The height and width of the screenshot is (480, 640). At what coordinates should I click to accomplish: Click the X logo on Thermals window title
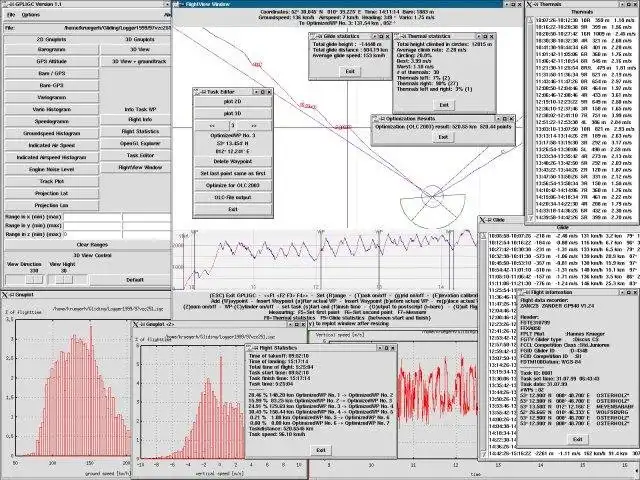pyautogui.click(x=529, y=4)
